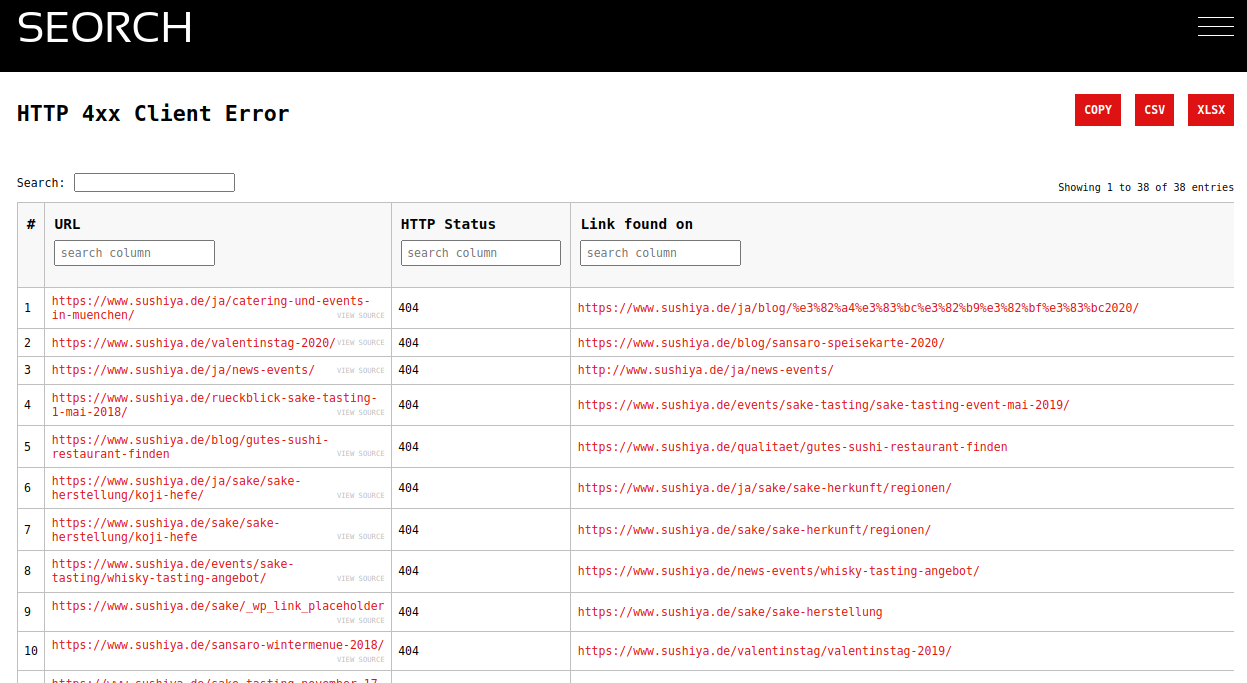Viewport: 1247px width, 683px height.
Task: Open qualitaet/gutes-sushi-restaurant-finden link
Action: 793,447
